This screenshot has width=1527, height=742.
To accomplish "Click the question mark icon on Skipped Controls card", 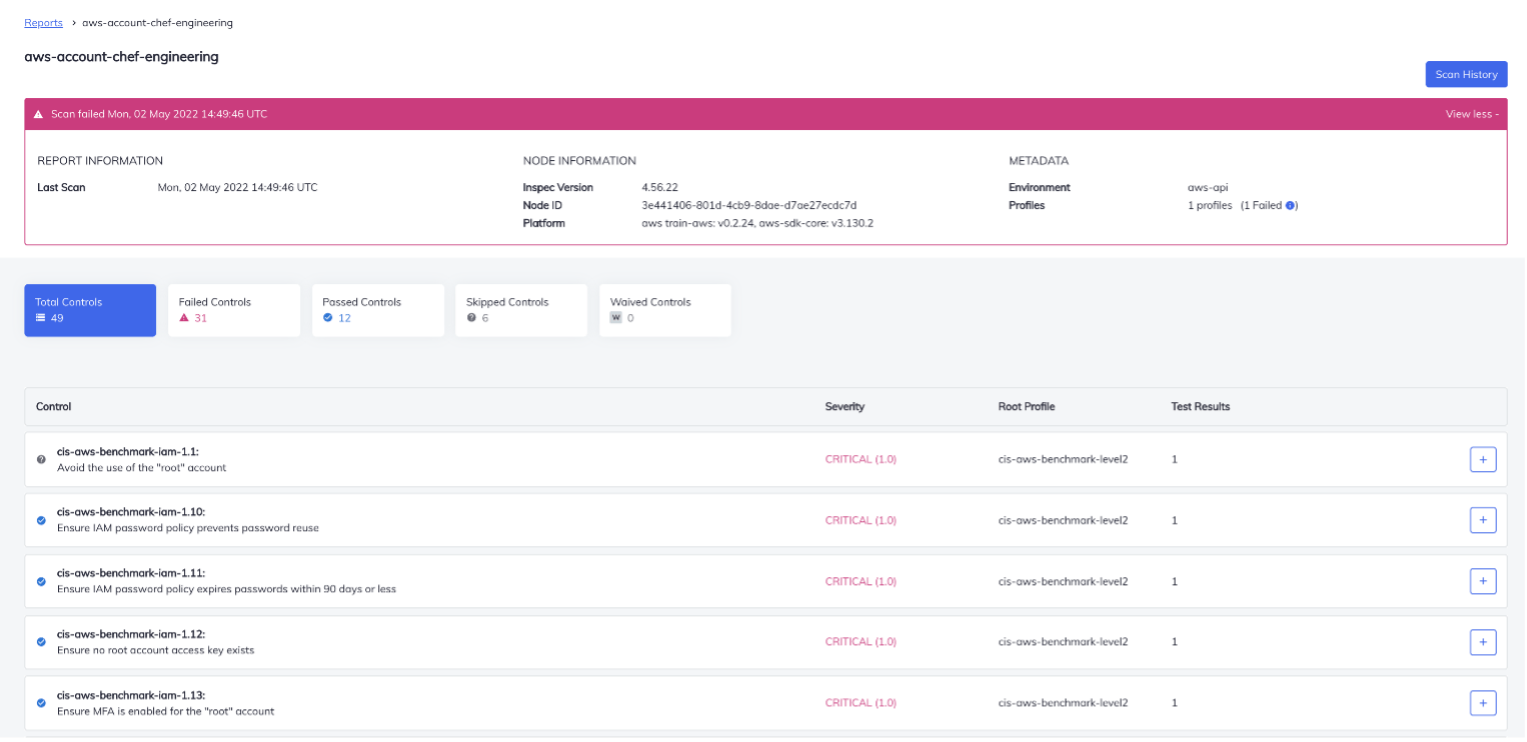I will tap(470, 317).
